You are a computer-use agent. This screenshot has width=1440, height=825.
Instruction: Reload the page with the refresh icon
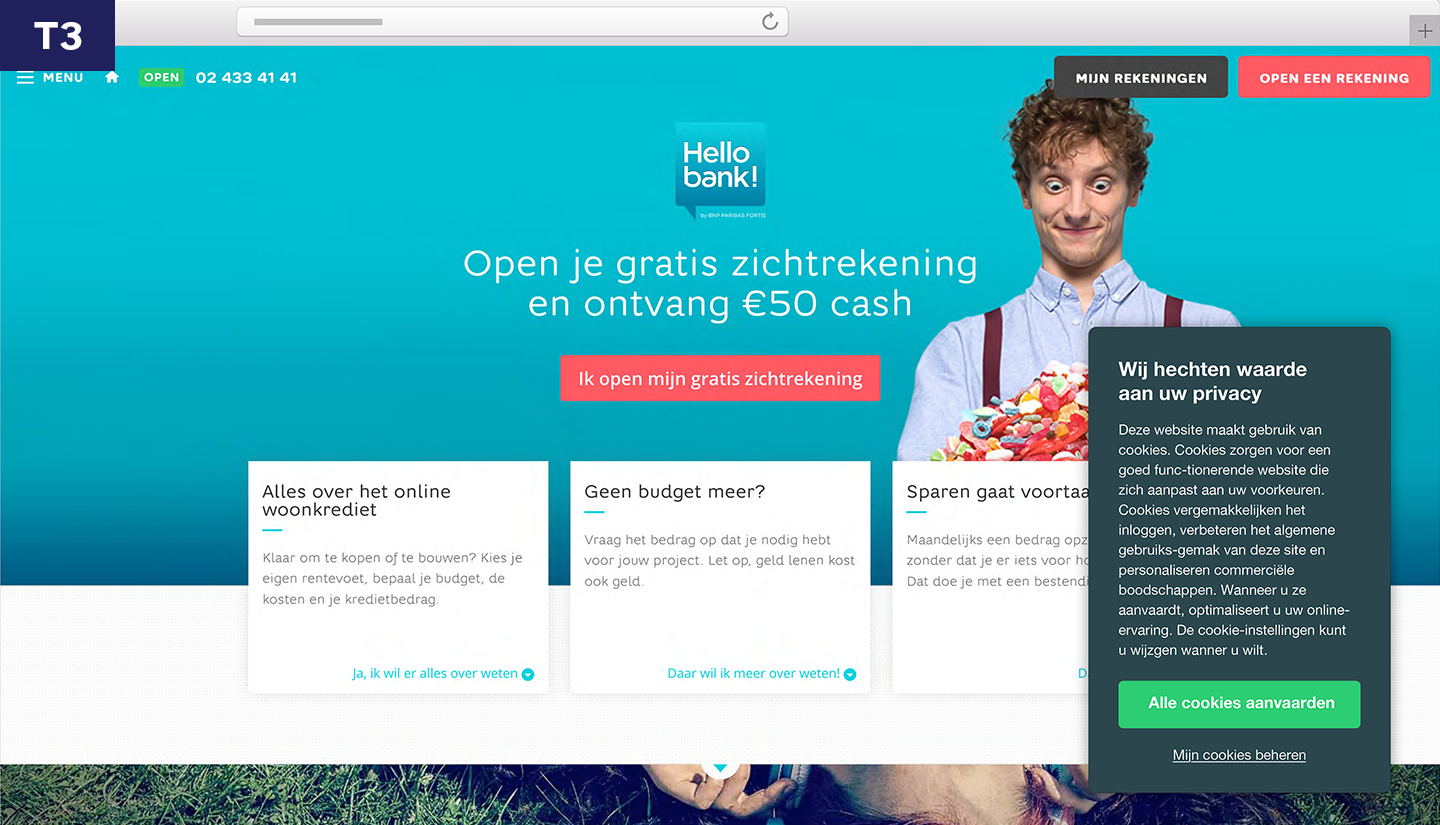coord(770,22)
